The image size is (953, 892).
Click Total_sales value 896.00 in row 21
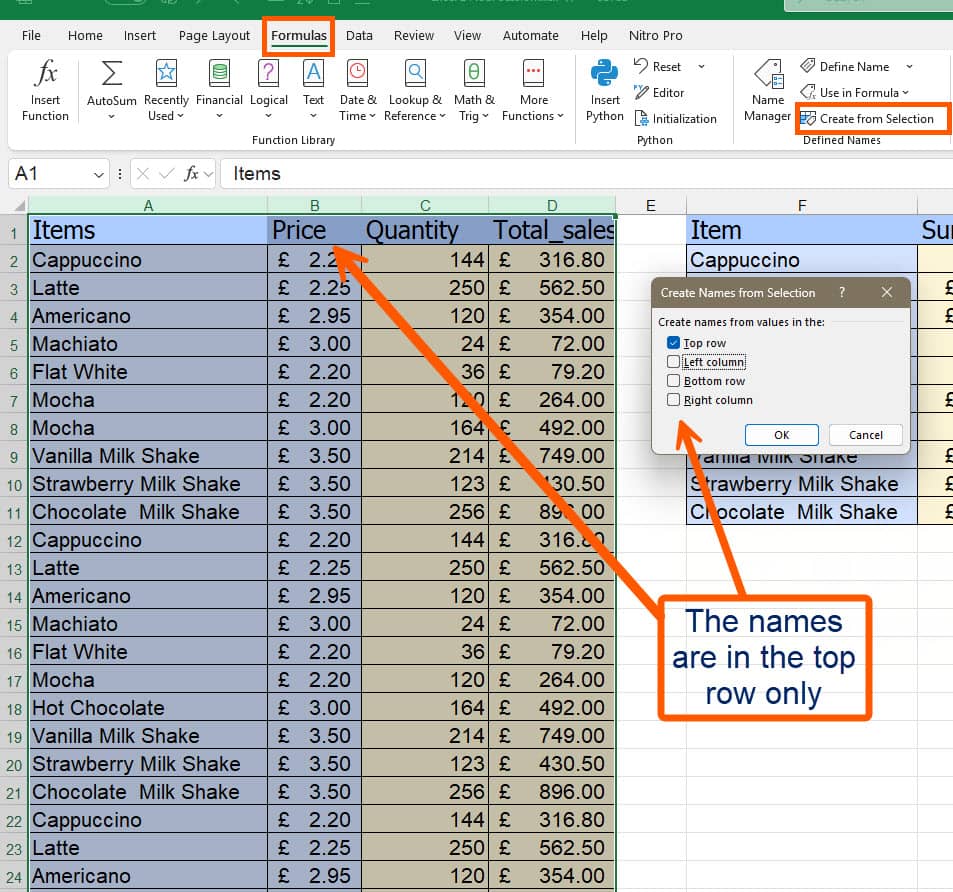pyautogui.click(x=552, y=792)
